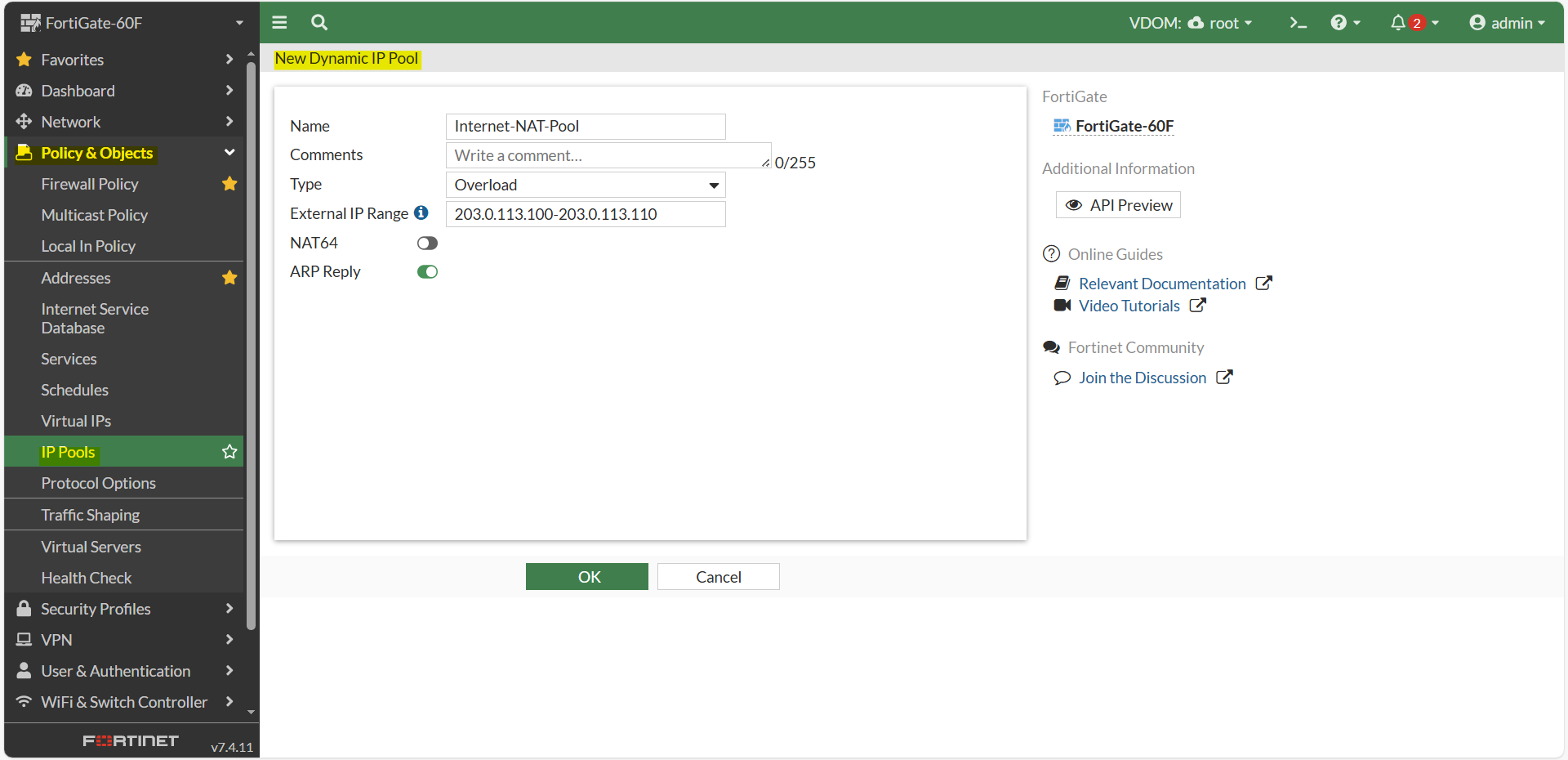The height and width of the screenshot is (760, 1568).
Task: Unfavorite Addresses star icon
Action: point(229,278)
